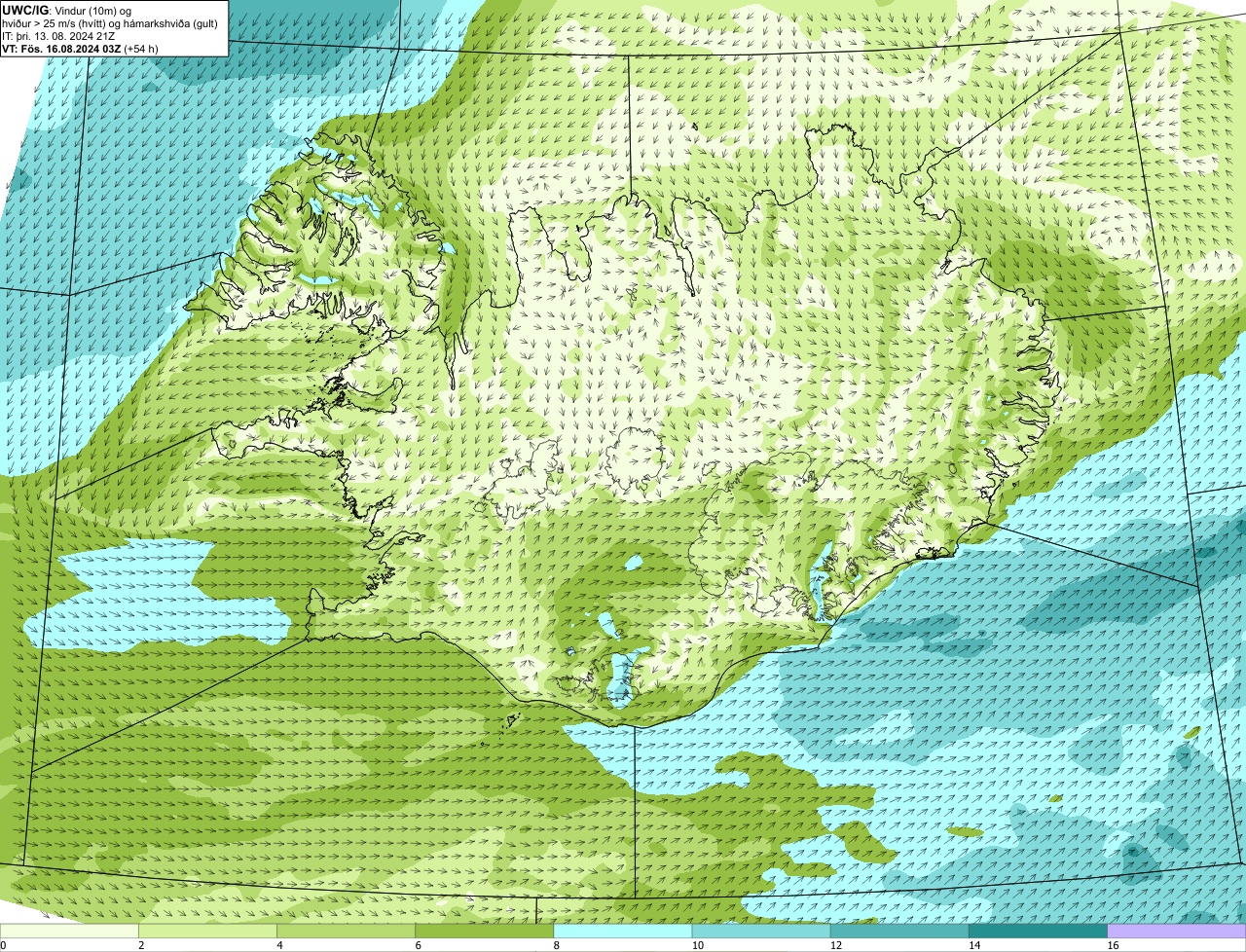Click the purple legend swatch above 16 m/s
The image size is (1246, 952).
(1177, 932)
